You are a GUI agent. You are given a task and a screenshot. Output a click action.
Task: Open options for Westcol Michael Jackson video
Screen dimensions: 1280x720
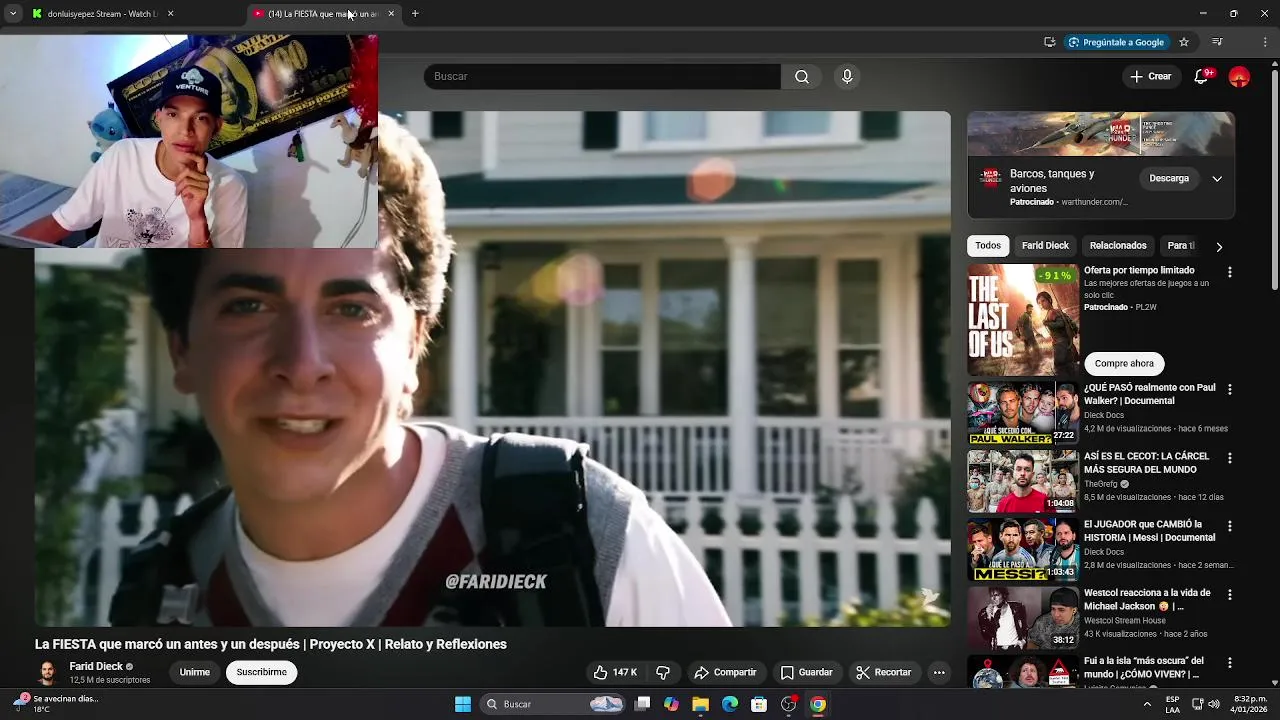1230,594
